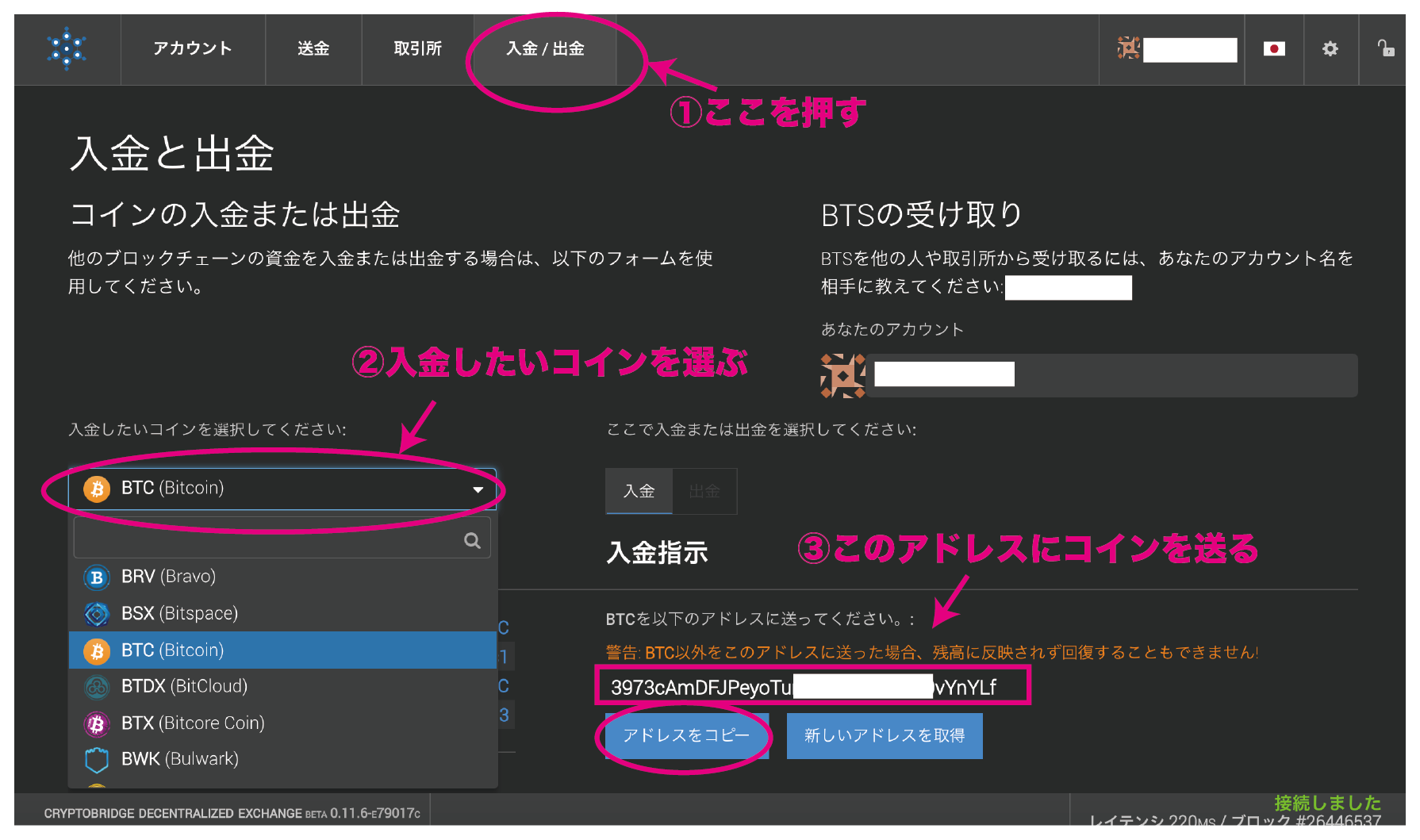This screenshot has height=840, width=1420.
Task: Click the BRV Bravo coin icon
Action: pyautogui.click(x=97, y=577)
